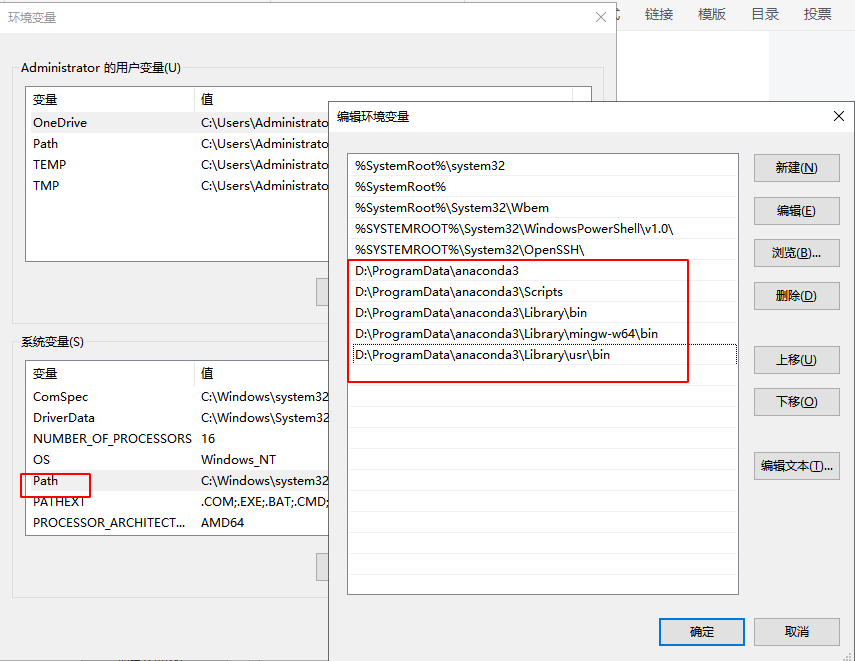Close the 编辑环境变量 dialog with the X
The image size is (855, 661).
click(x=838, y=116)
